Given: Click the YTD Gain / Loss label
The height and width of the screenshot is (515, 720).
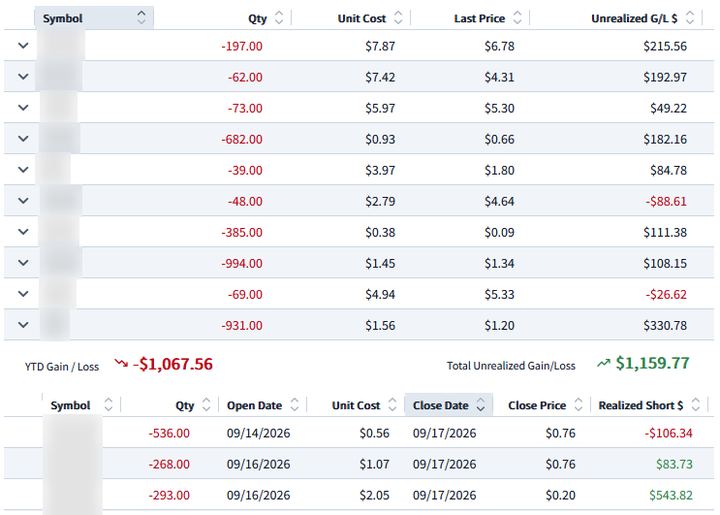Looking at the screenshot, I should 62,367.
